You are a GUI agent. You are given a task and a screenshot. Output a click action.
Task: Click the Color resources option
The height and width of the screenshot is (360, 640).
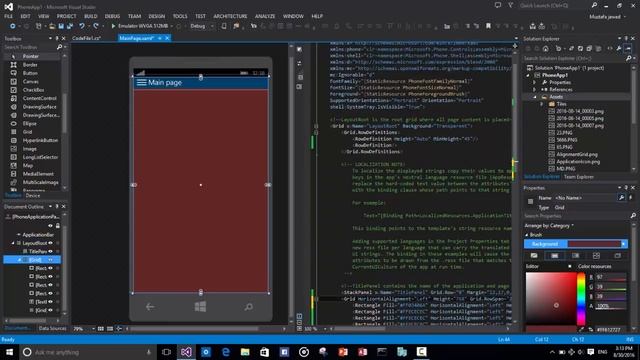pos(594,266)
